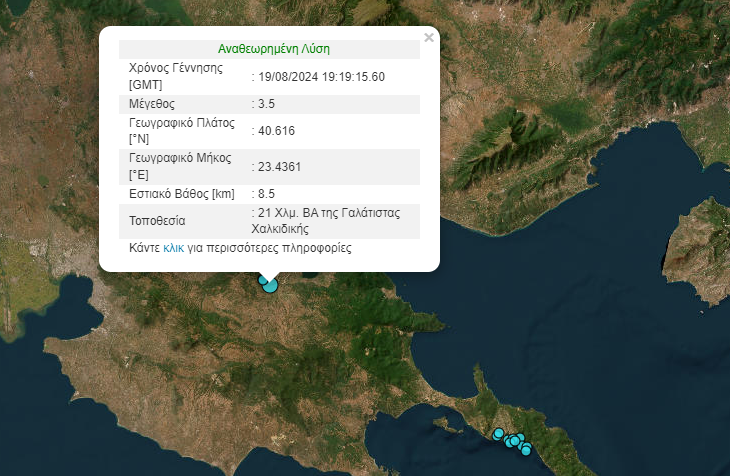Select the bottom-right marker of the coastal cluster

pyautogui.click(x=526, y=450)
